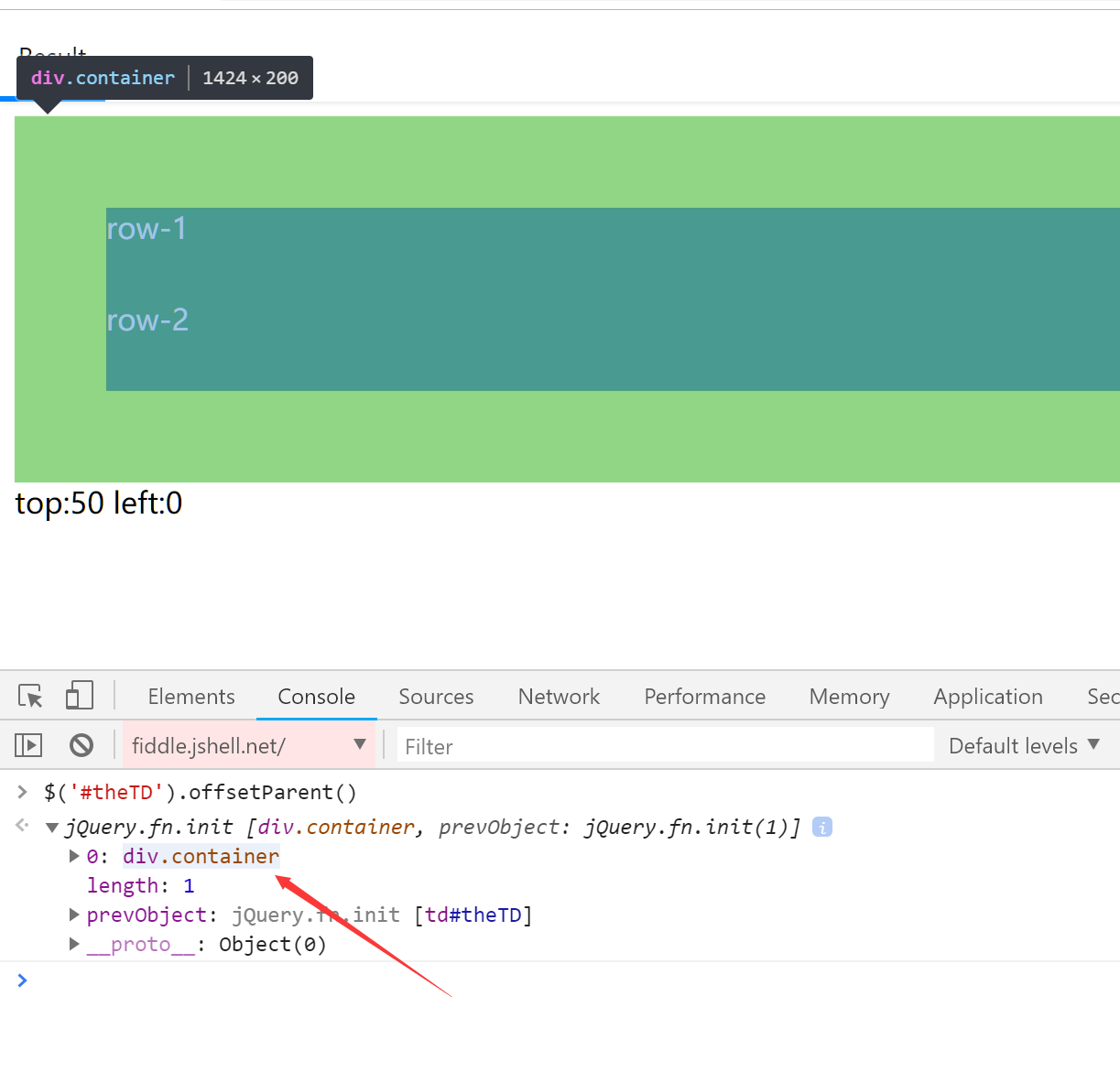
Task: Expand the 0: div.container entry
Action: point(74,856)
